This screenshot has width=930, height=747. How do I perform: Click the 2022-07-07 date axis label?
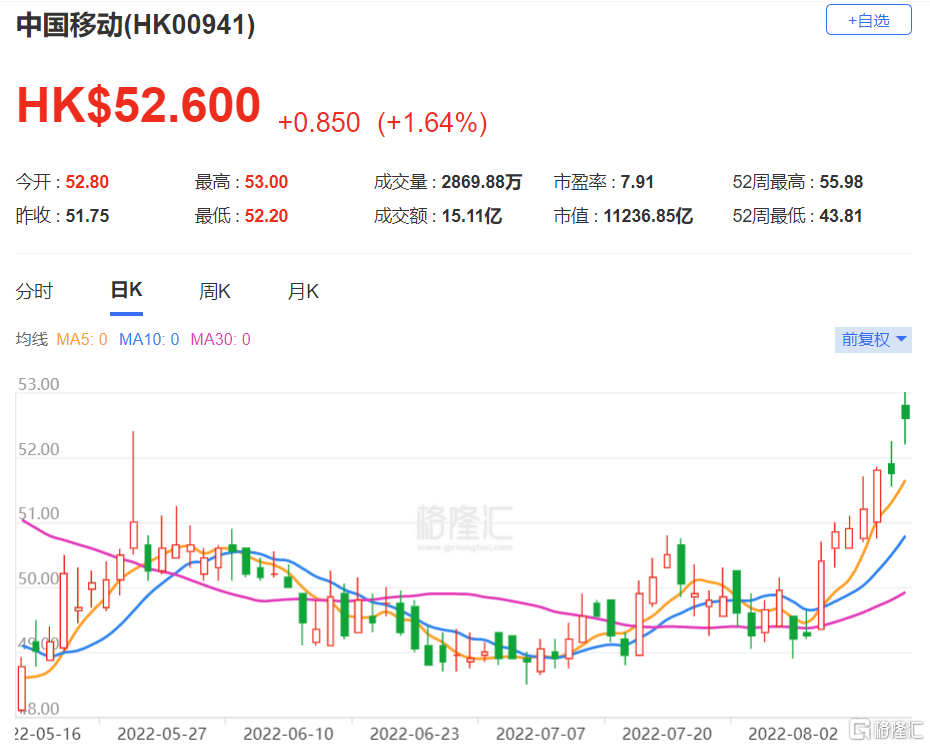pos(541,733)
